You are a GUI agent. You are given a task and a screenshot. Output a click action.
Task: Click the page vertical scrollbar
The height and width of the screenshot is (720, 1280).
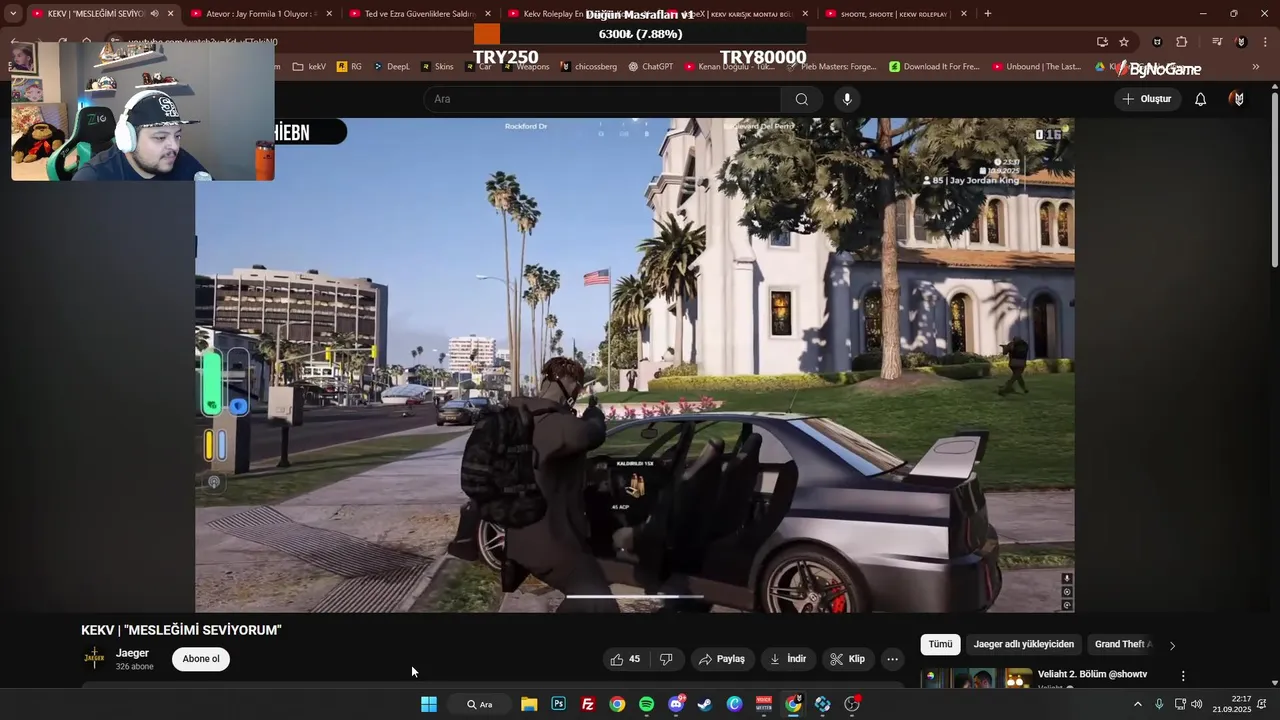pyautogui.click(x=1274, y=180)
